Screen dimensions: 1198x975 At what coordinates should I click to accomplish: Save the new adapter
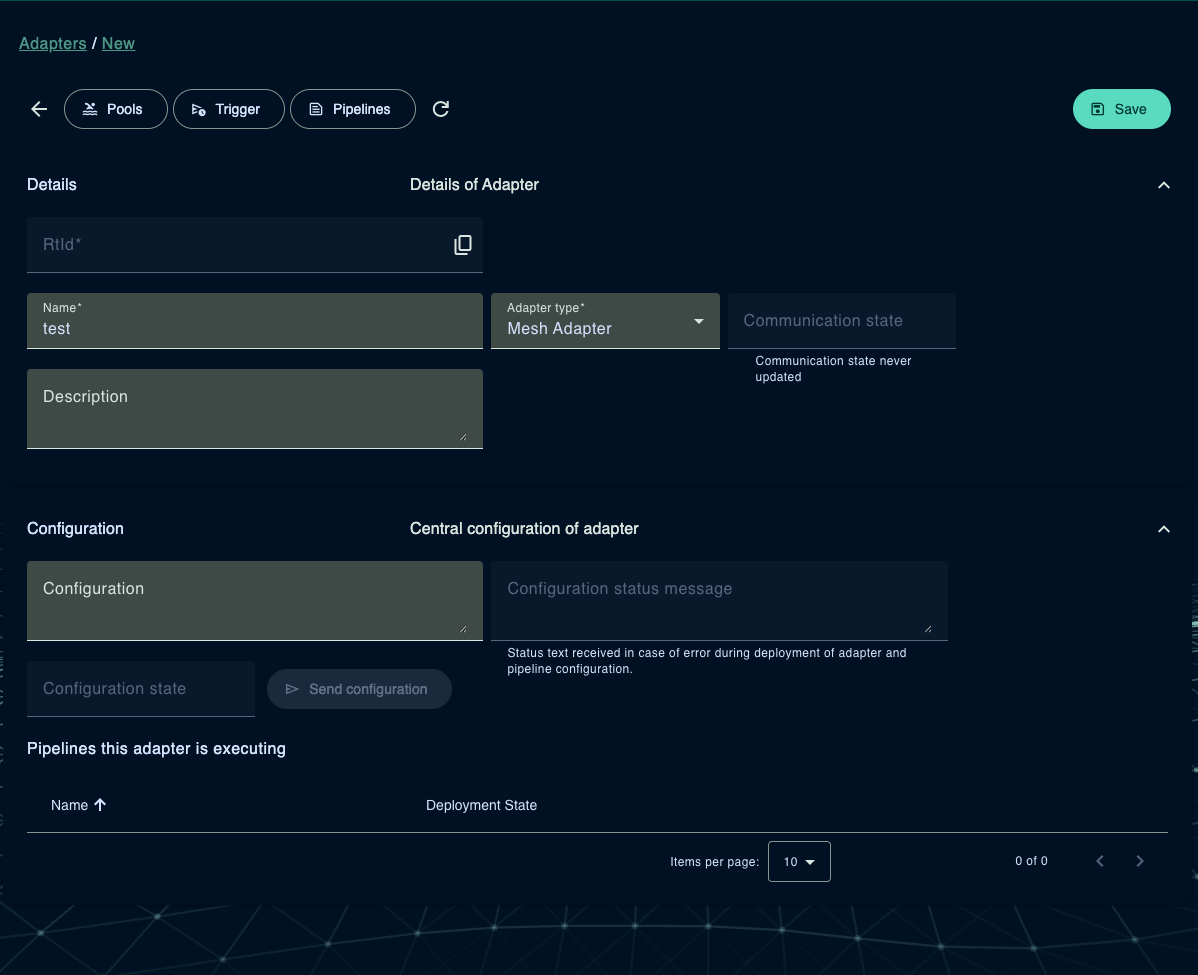(x=1121, y=109)
